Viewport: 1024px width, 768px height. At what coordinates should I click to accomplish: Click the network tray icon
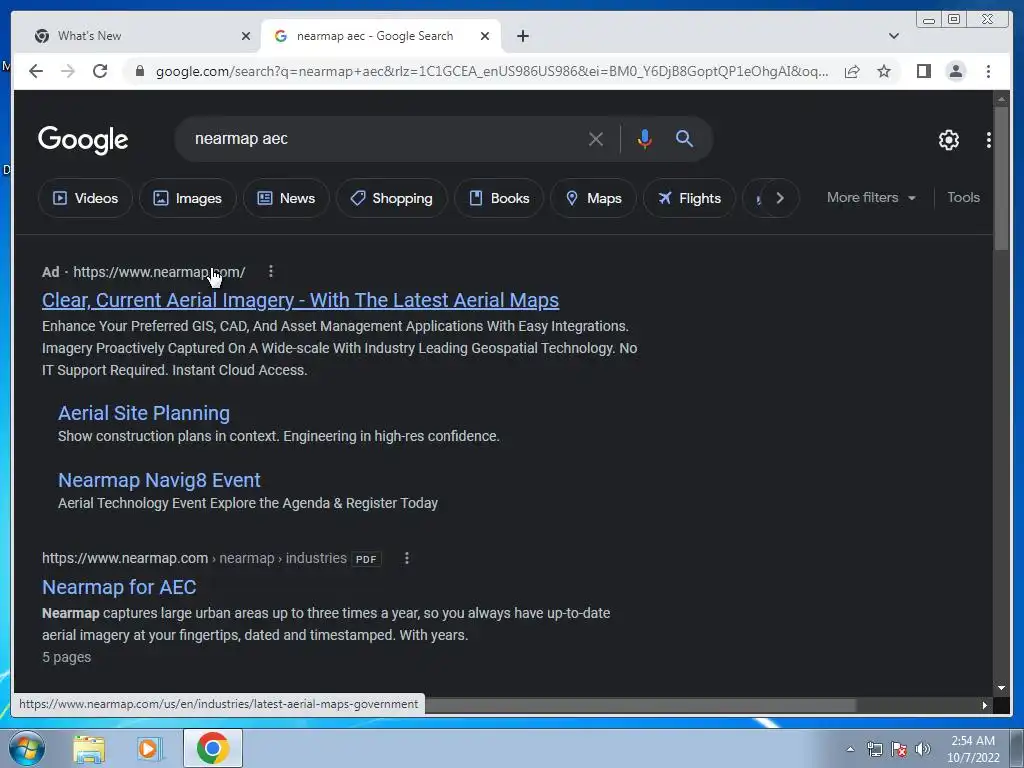[874, 749]
